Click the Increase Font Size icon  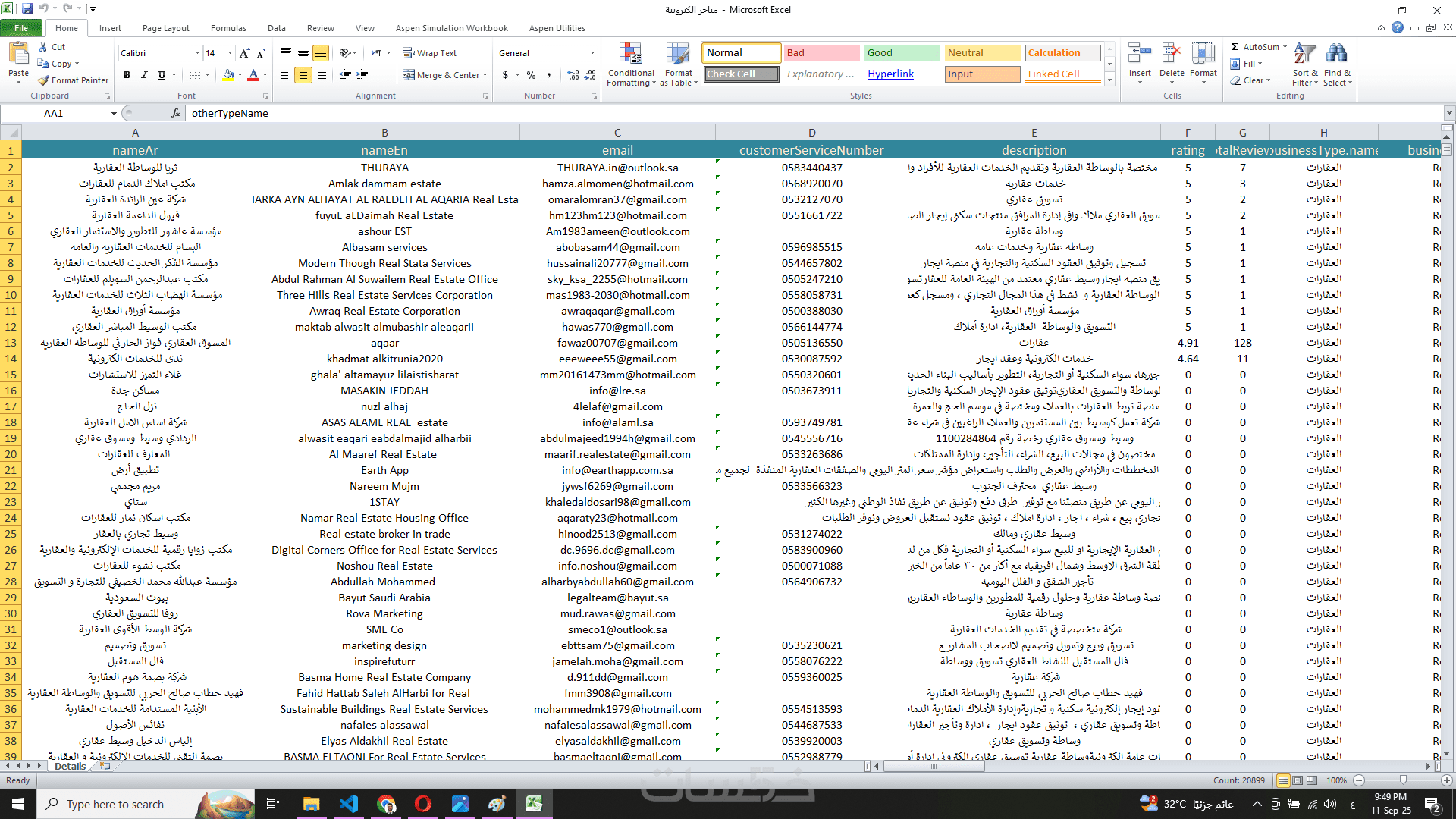pos(244,53)
